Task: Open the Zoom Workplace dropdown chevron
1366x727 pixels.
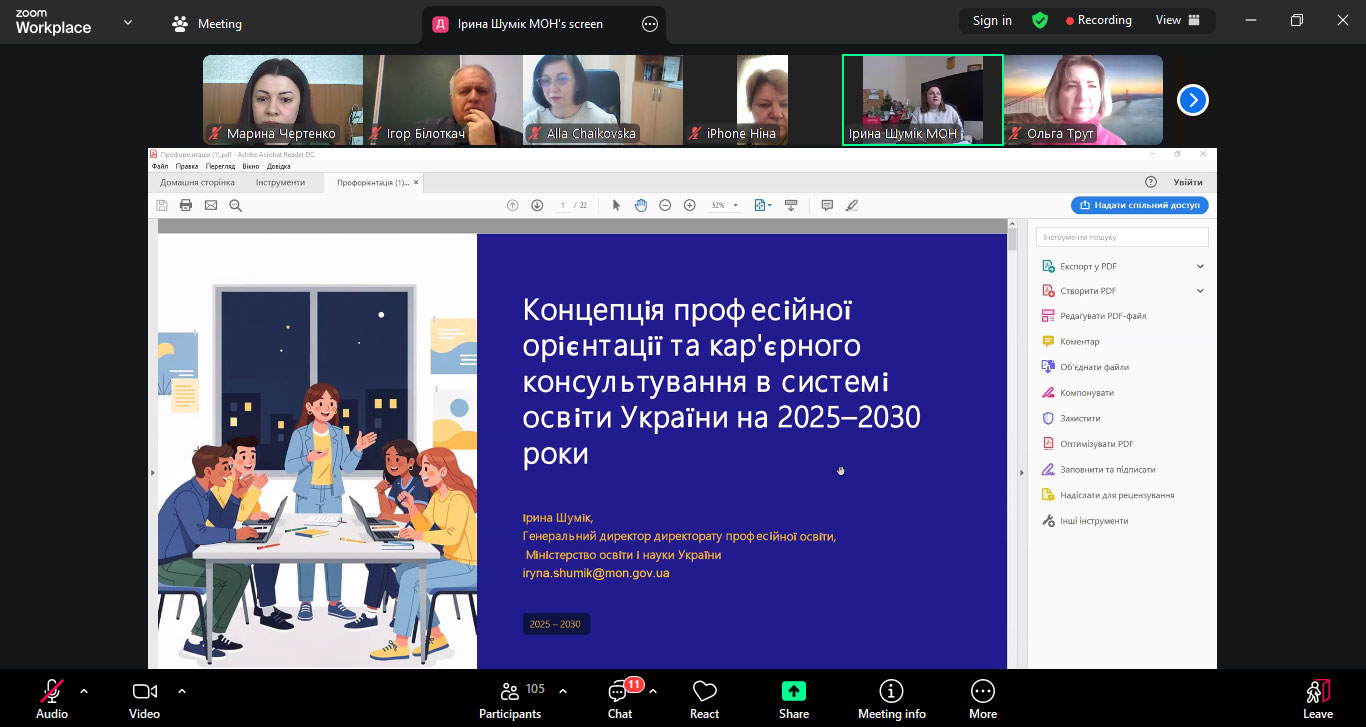Action: [128, 22]
